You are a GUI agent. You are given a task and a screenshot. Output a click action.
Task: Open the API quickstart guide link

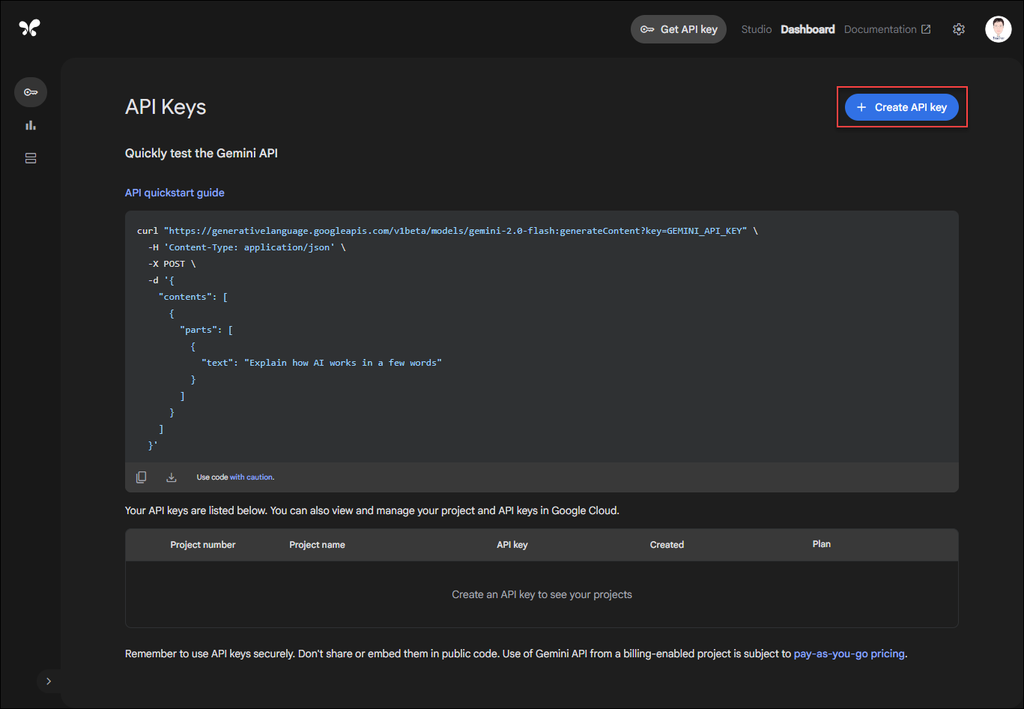tap(174, 193)
